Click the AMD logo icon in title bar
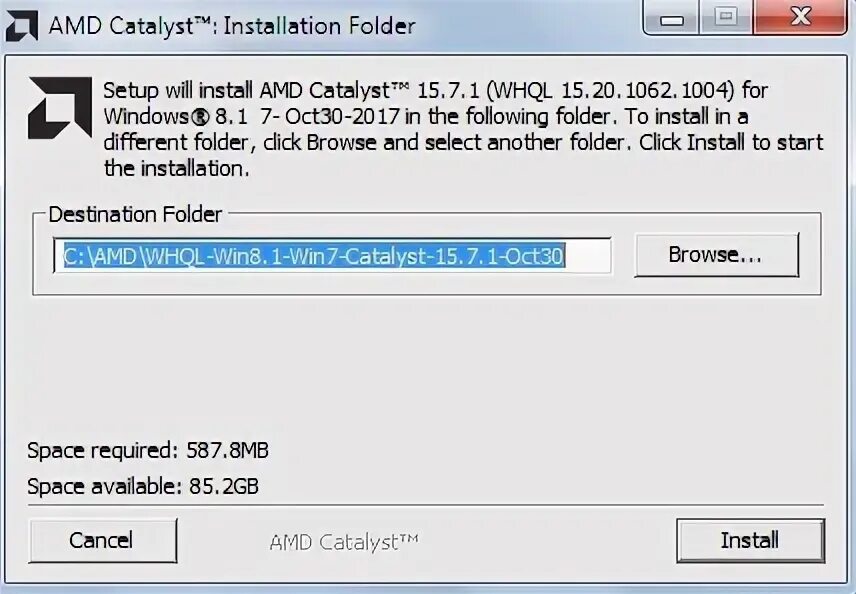Viewport: 856px width, 594px height. [x=22, y=26]
